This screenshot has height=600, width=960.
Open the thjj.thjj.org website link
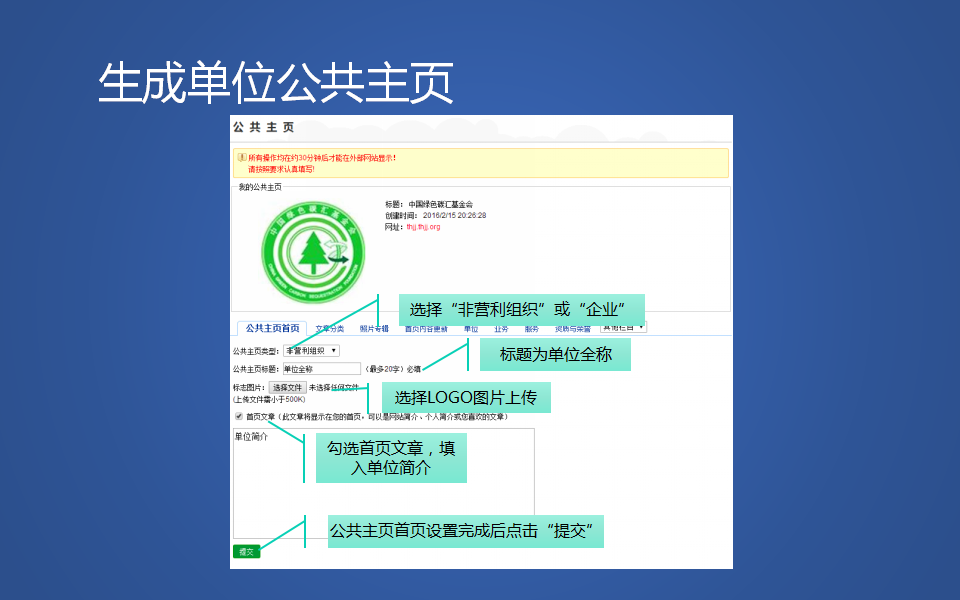423,227
